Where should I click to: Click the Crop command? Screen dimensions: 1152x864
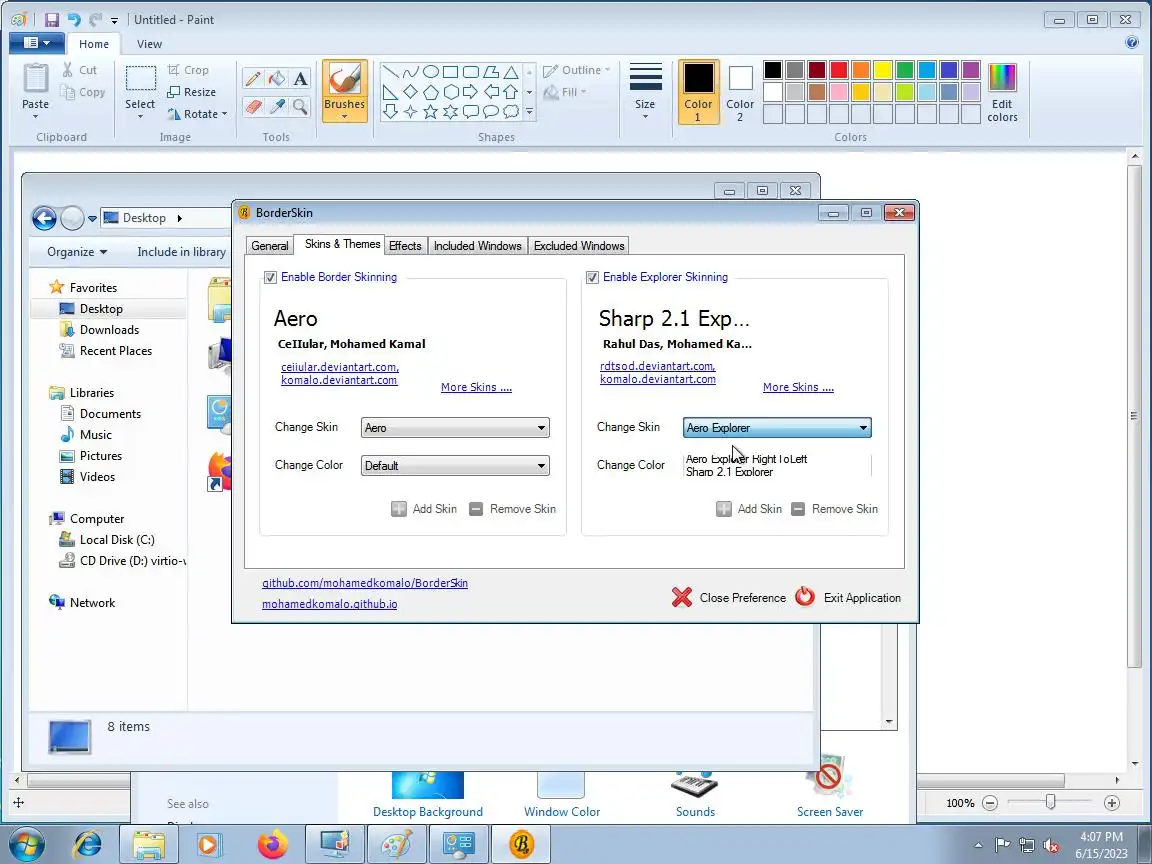188,70
